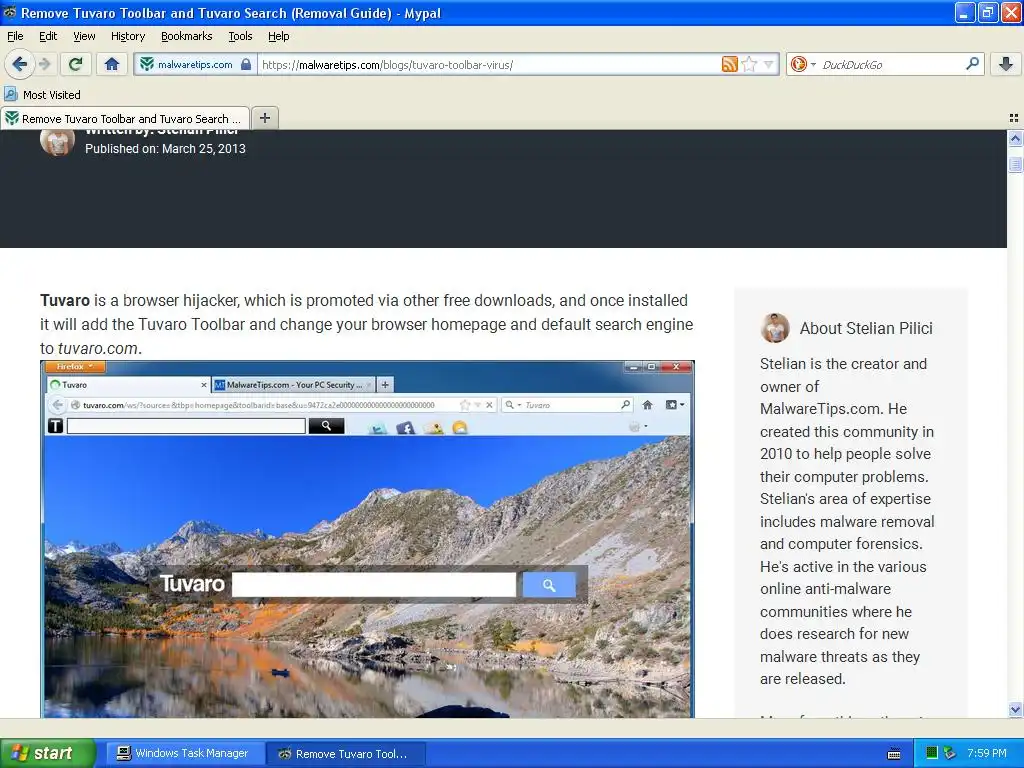Restore down the Mypal browser window
Screen dimensions: 1024x768
pyautogui.click(x=987, y=12)
